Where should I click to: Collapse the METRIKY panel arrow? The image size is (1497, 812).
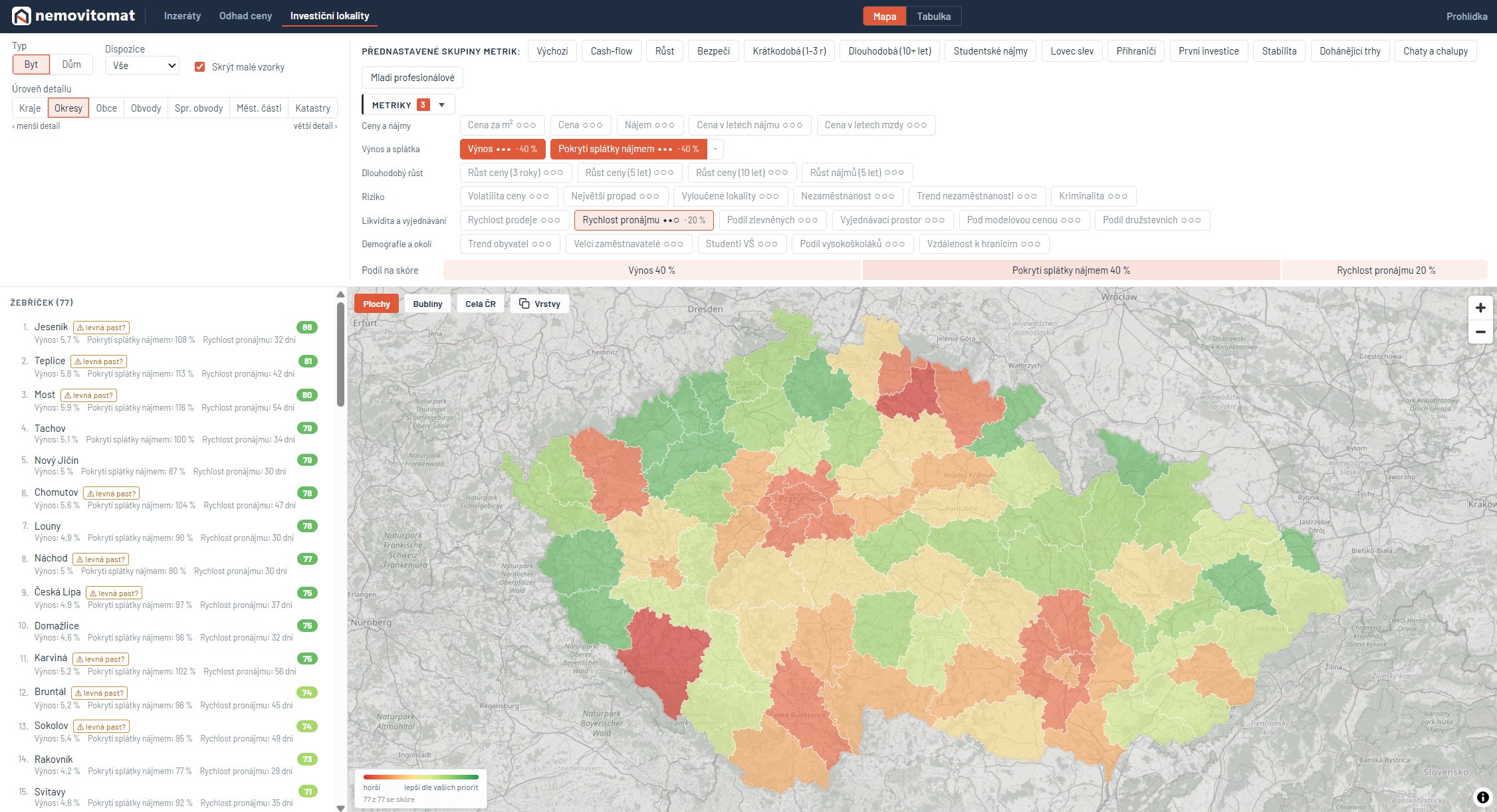[442, 105]
